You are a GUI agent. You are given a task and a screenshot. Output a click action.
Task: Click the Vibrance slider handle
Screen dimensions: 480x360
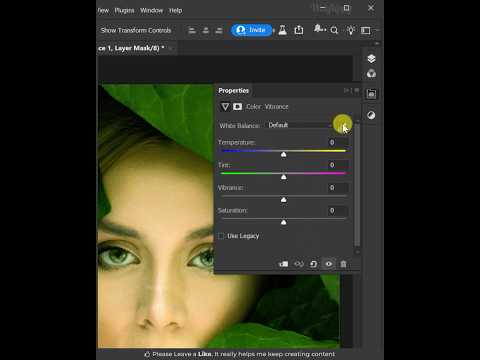coord(284,200)
